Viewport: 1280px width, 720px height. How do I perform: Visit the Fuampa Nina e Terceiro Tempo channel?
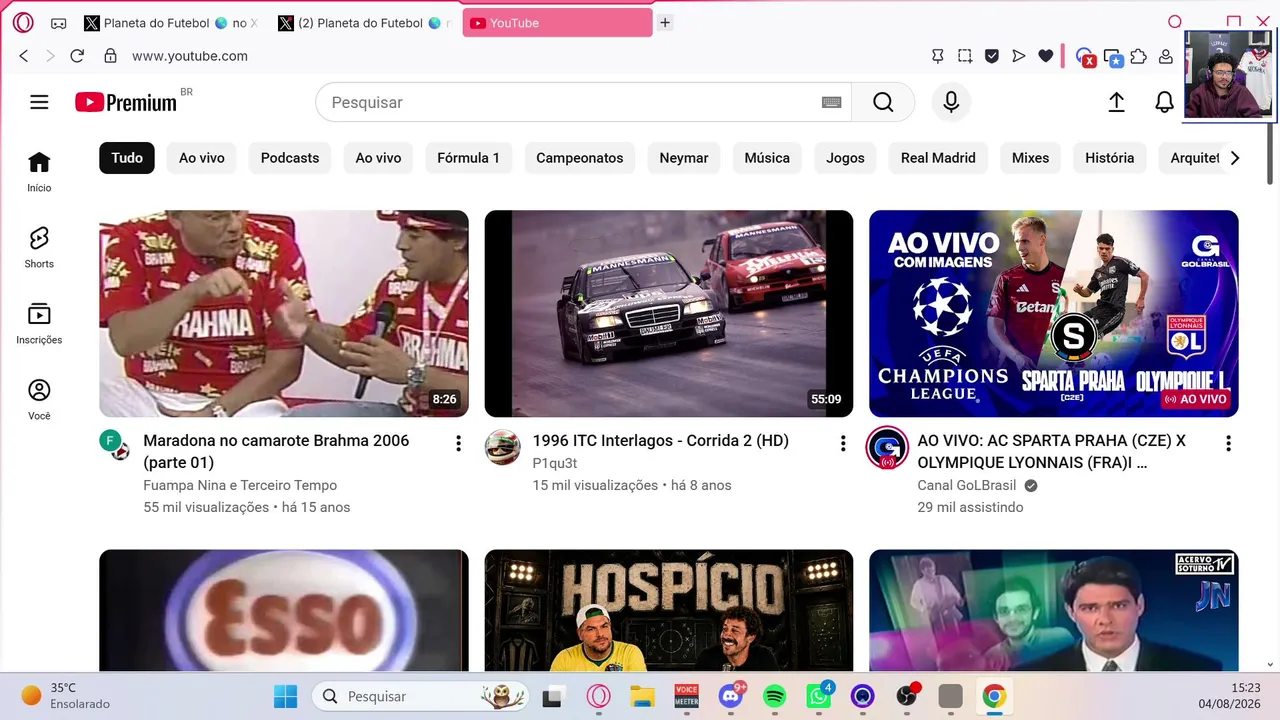pyautogui.click(x=240, y=485)
